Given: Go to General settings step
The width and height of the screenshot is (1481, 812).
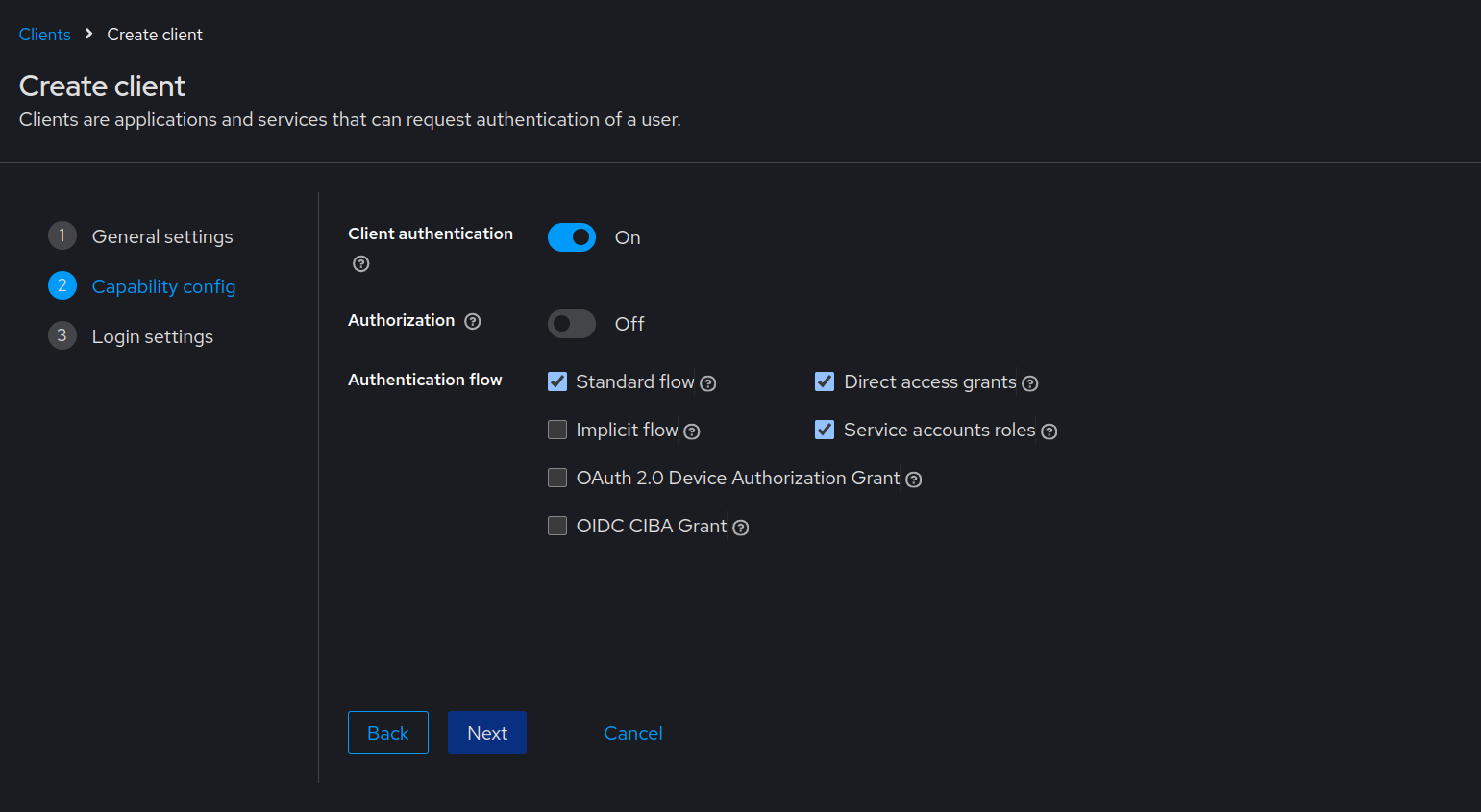Looking at the screenshot, I should [140, 236].
